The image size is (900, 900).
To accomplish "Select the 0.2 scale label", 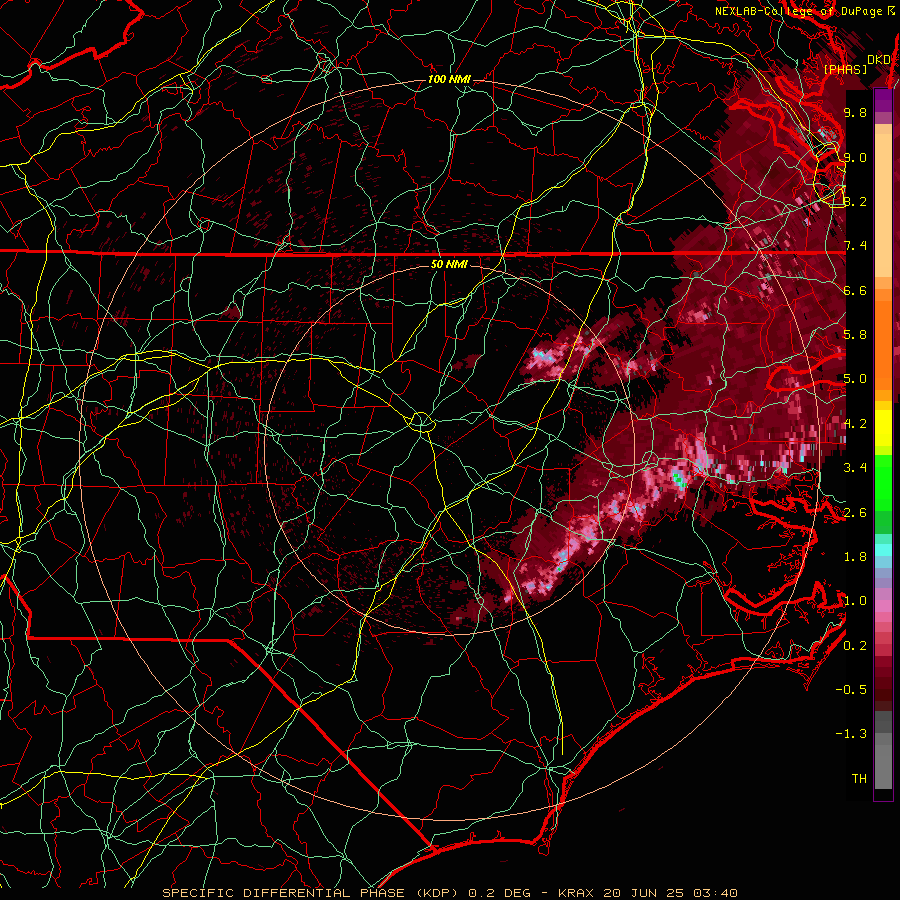I will click(855, 646).
